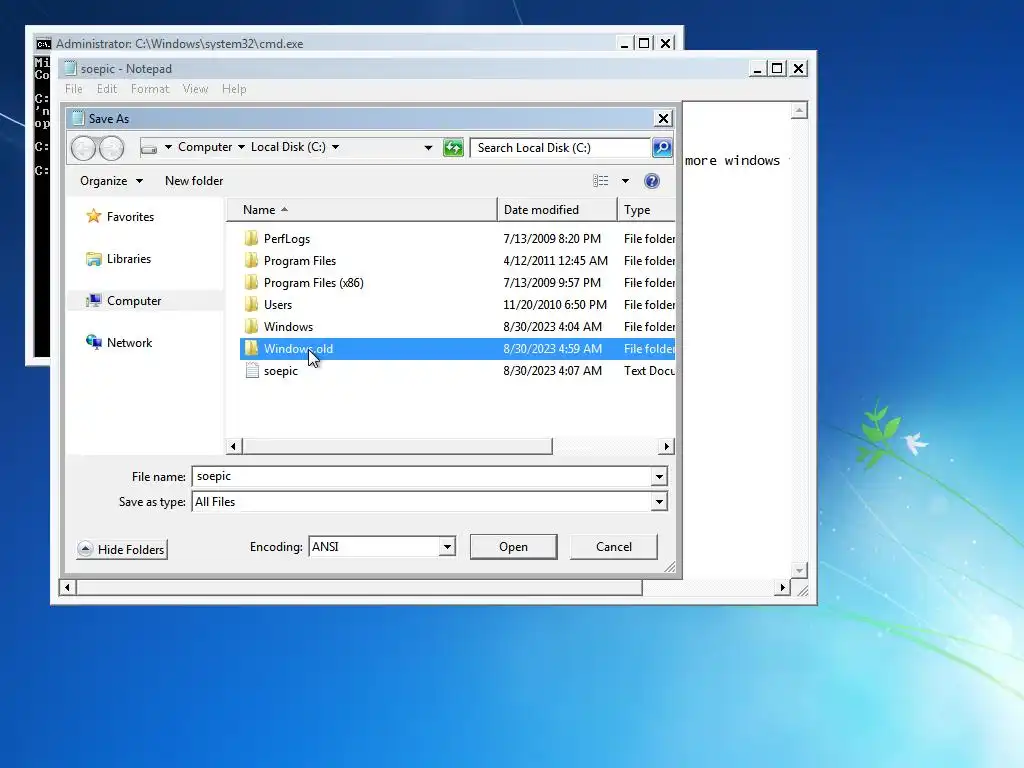This screenshot has width=1024, height=768.
Task: Open dropdown arrow after Local Disk (C:)
Action: pyautogui.click(x=336, y=147)
